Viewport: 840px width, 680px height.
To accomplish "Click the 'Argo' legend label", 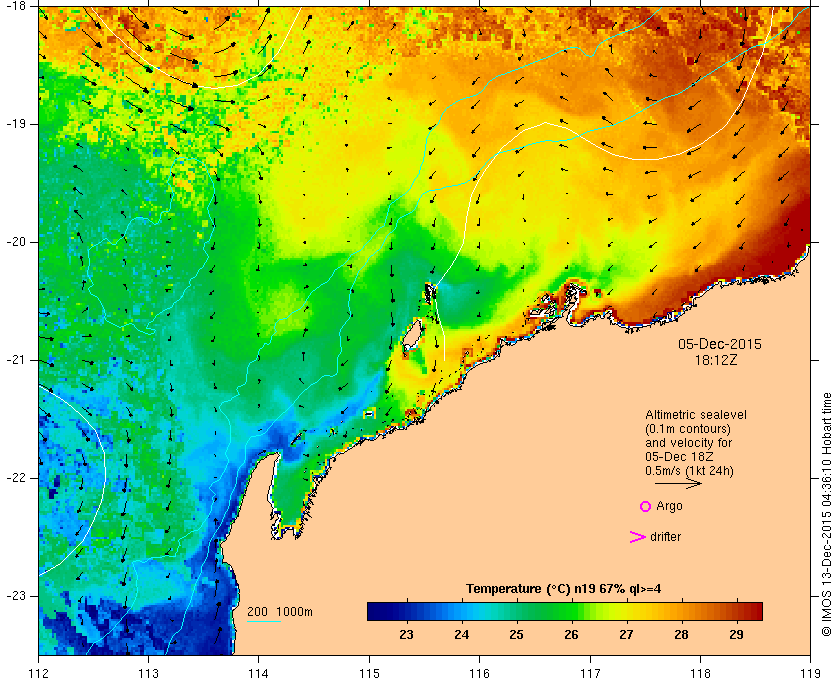I will point(670,506).
